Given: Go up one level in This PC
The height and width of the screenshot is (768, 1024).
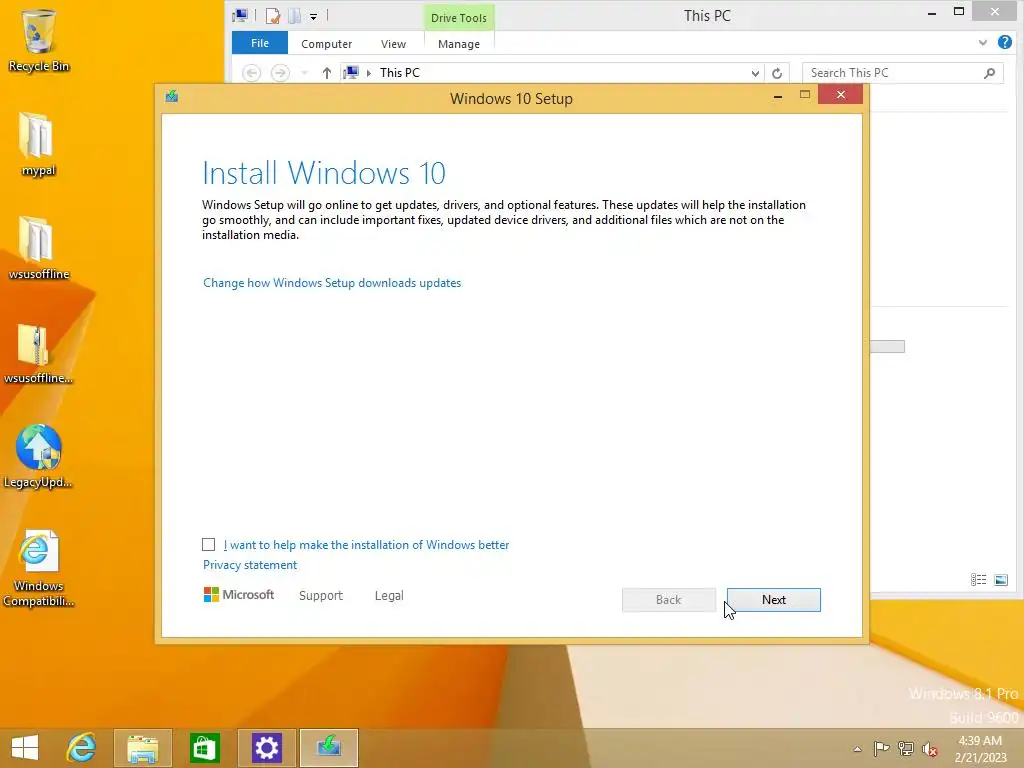Looking at the screenshot, I should 327,73.
